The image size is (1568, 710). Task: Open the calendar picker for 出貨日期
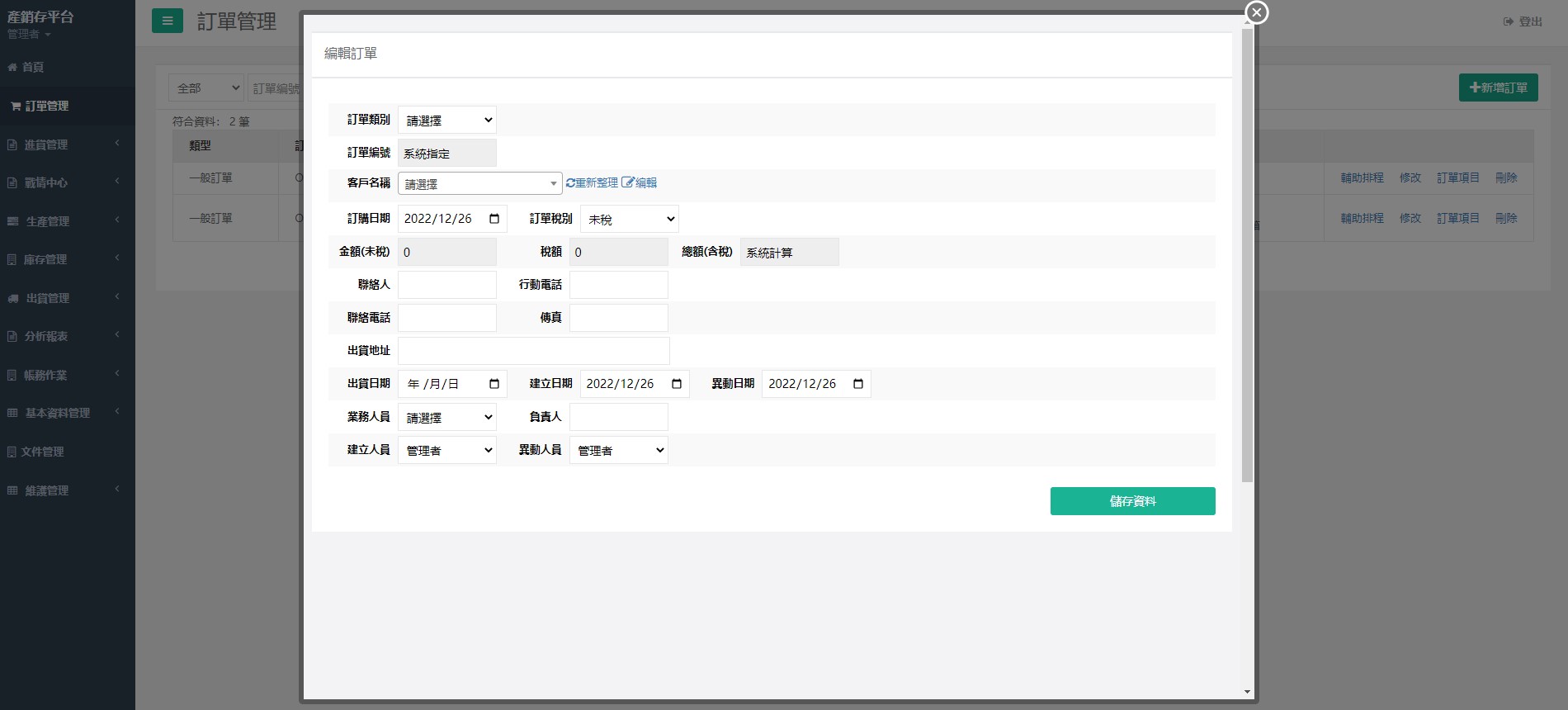(x=494, y=384)
